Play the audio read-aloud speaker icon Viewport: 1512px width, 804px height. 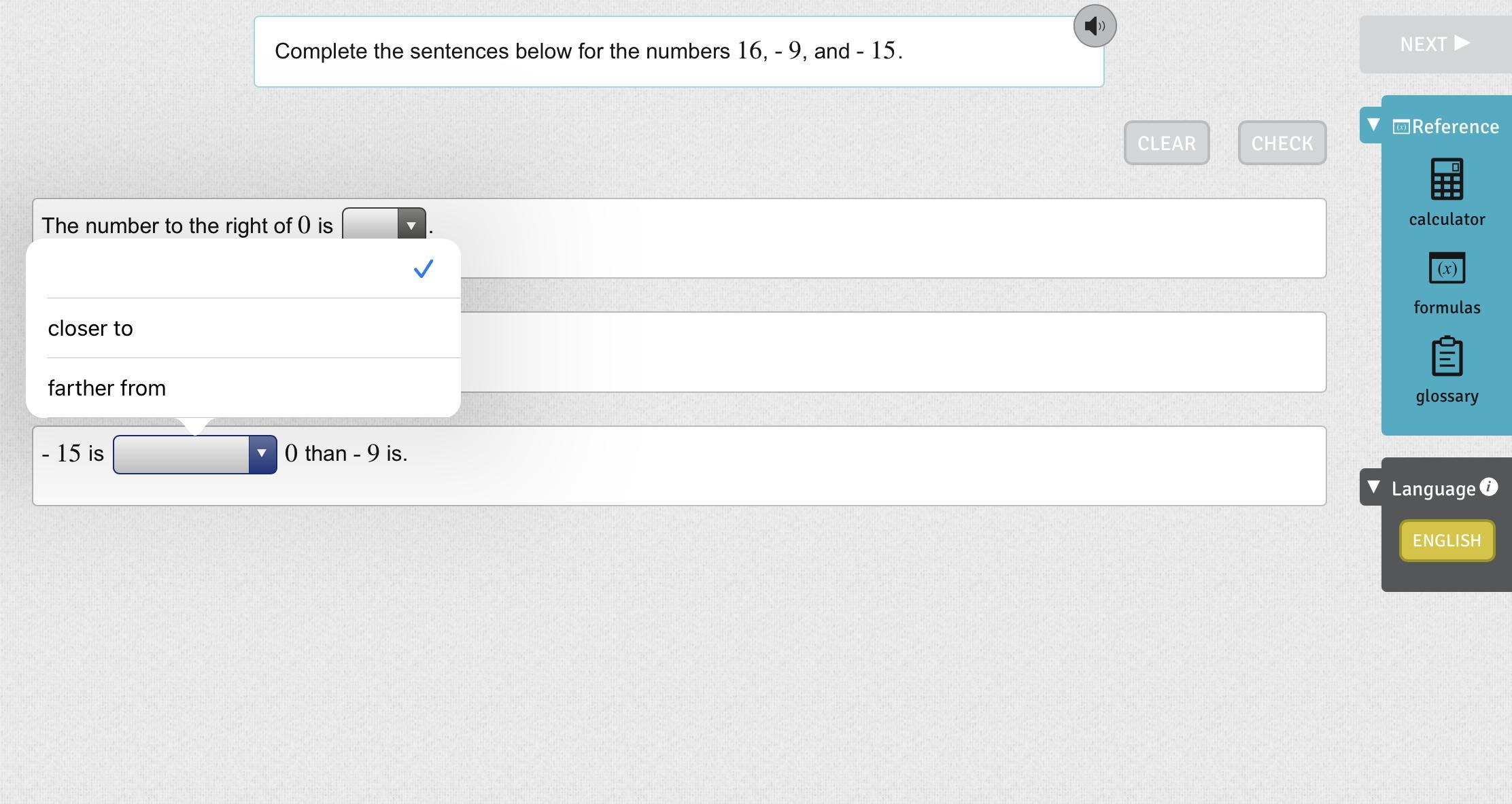pos(1095,27)
